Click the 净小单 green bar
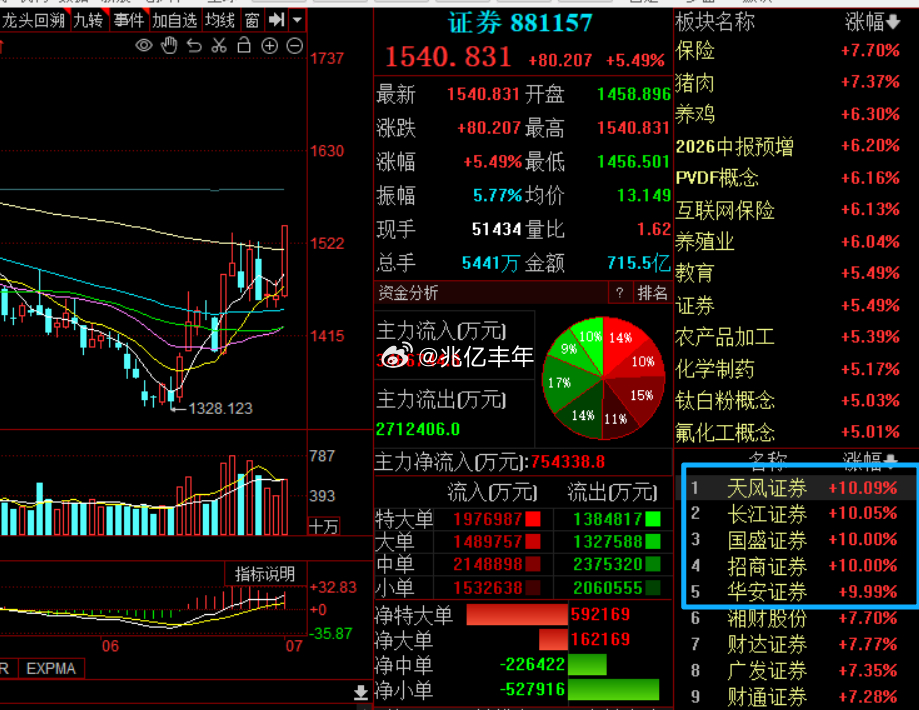This screenshot has height=710, width=919. tap(613, 689)
